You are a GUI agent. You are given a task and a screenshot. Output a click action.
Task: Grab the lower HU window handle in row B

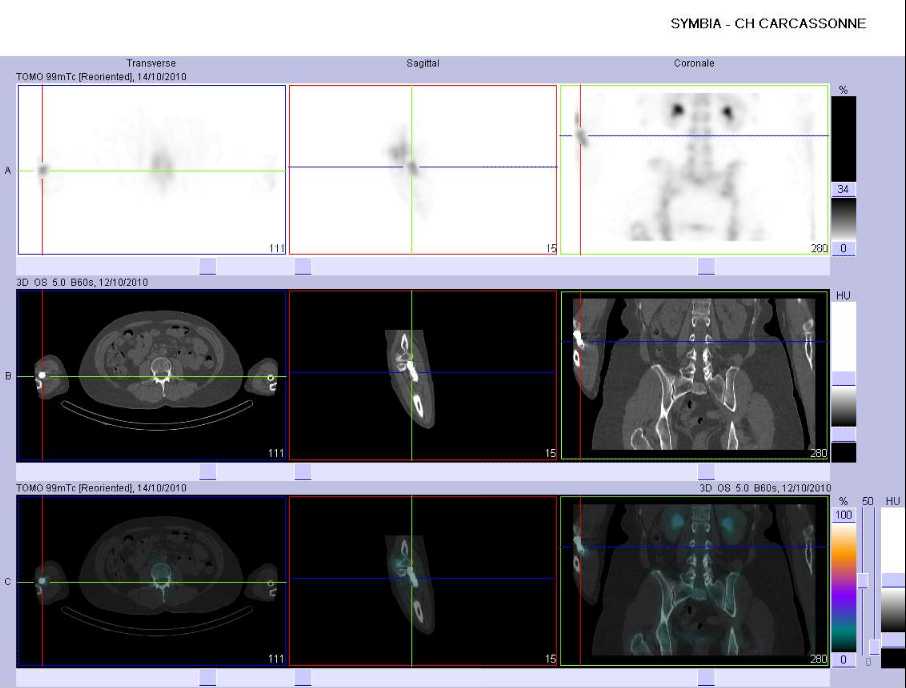pos(844,435)
